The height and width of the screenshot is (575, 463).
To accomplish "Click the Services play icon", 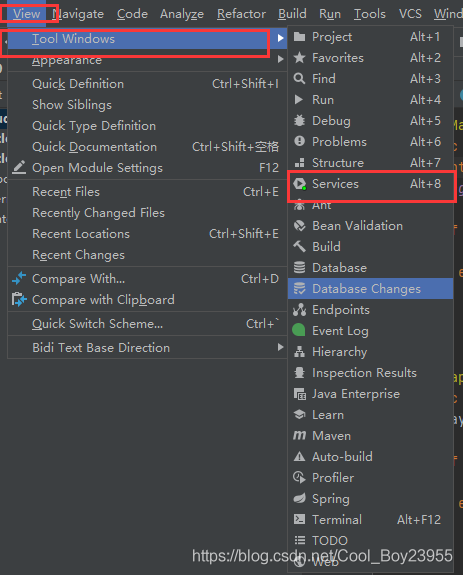I will point(300,184).
